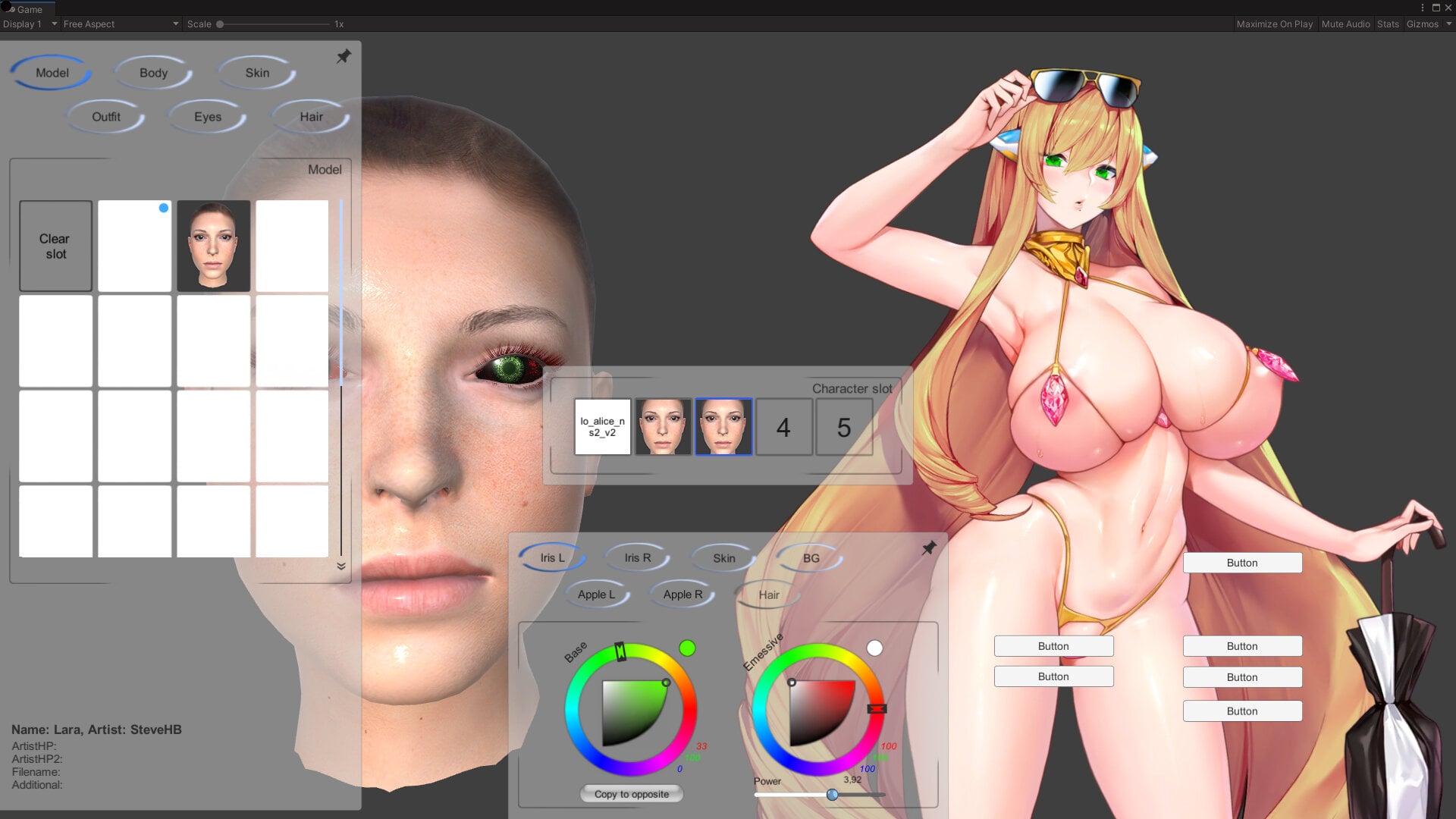Select the Apple R tab
The height and width of the screenshot is (819, 1456).
682,595
